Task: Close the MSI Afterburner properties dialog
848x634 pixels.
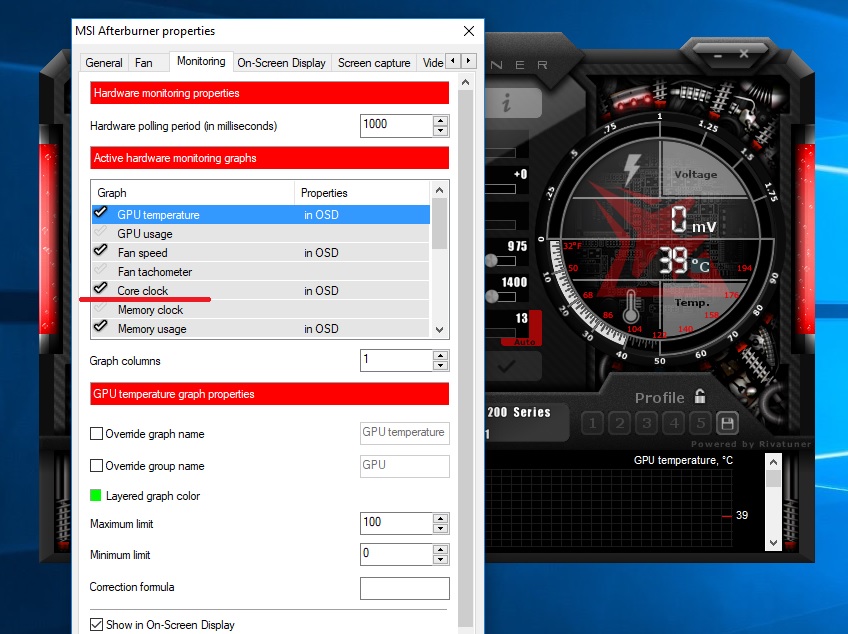Action: 469,31
